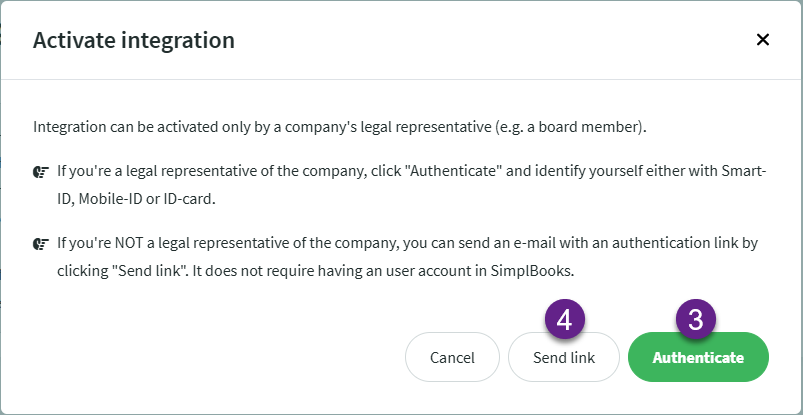This screenshot has height=415, width=803.
Task: Click the pointing hand icon beside the legal representative bullet
Action: pos(40,172)
